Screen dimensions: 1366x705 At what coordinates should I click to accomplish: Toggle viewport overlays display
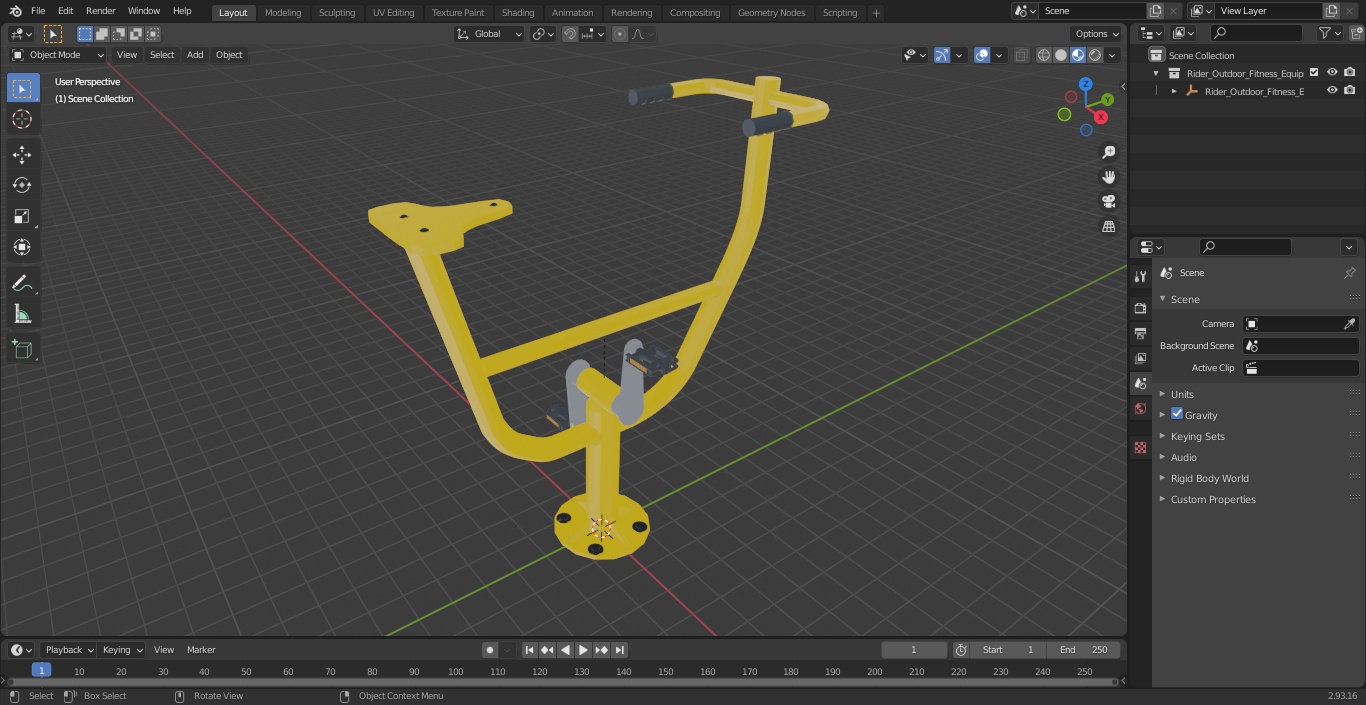tap(982, 55)
